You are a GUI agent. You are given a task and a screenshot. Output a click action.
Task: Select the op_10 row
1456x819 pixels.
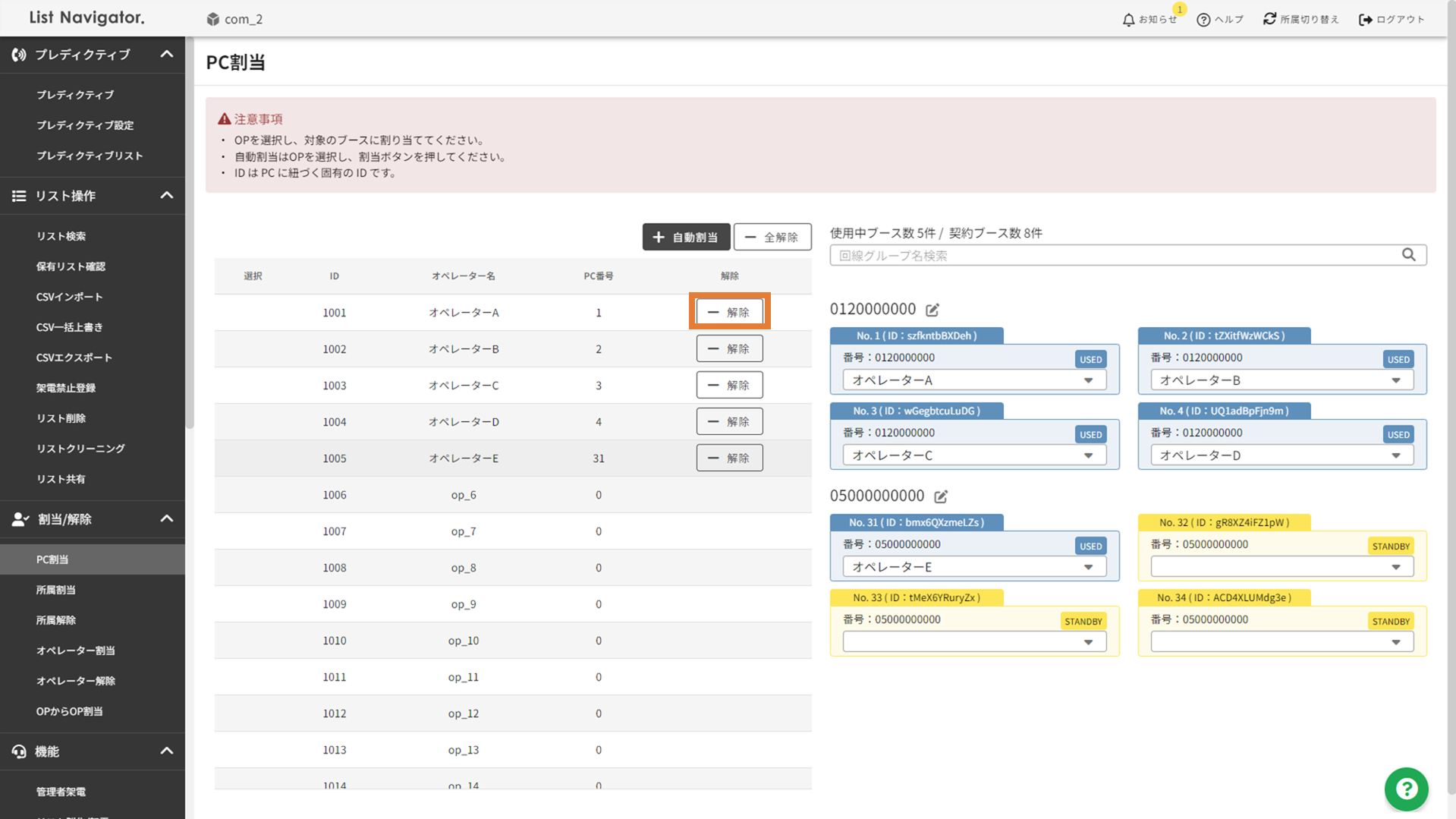(513, 641)
